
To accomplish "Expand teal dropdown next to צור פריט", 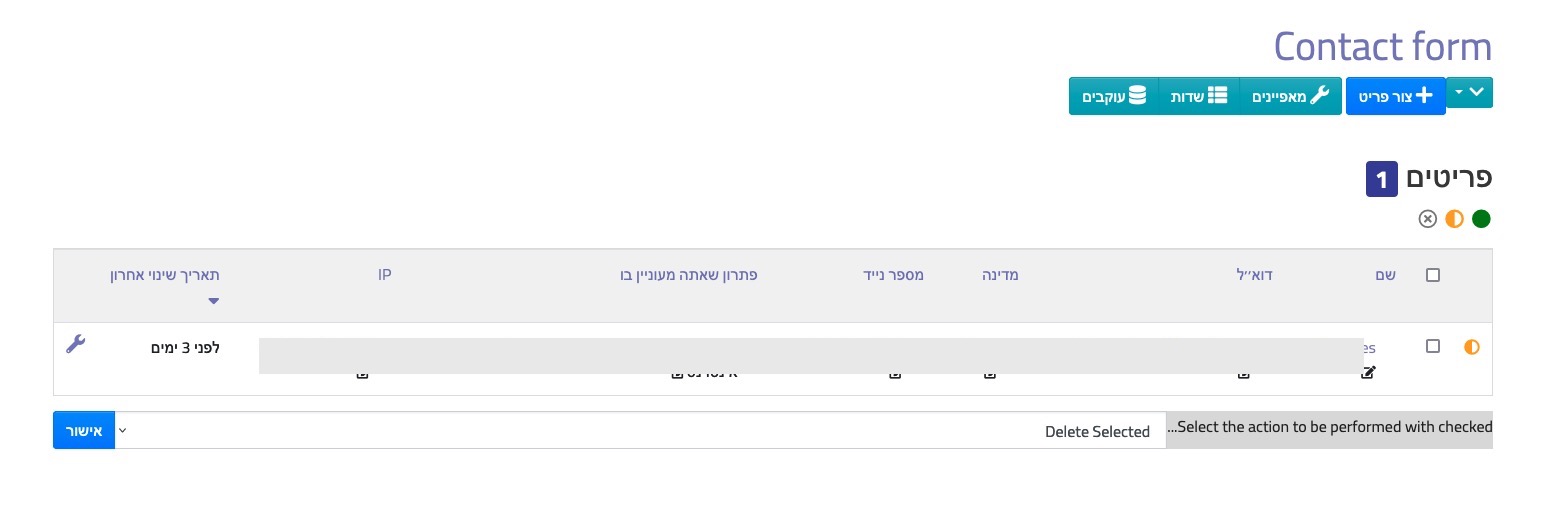I will (x=1469, y=92).
